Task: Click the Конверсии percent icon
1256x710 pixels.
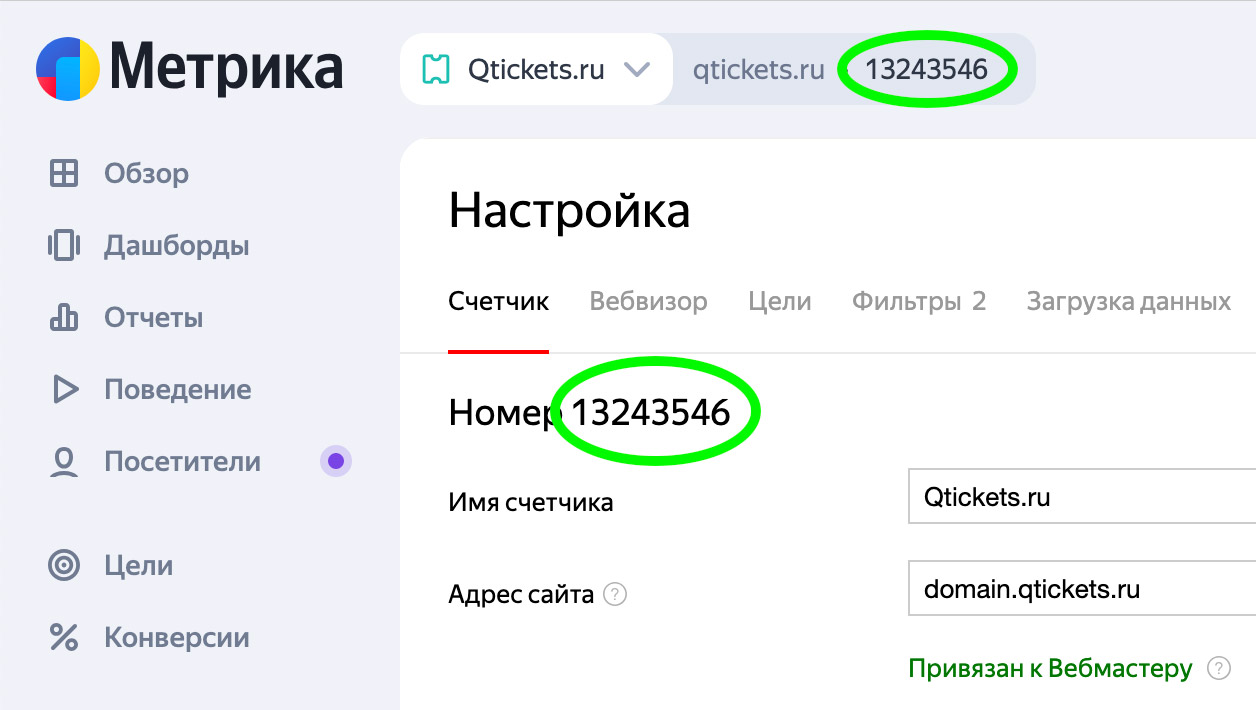Action: tap(62, 637)
